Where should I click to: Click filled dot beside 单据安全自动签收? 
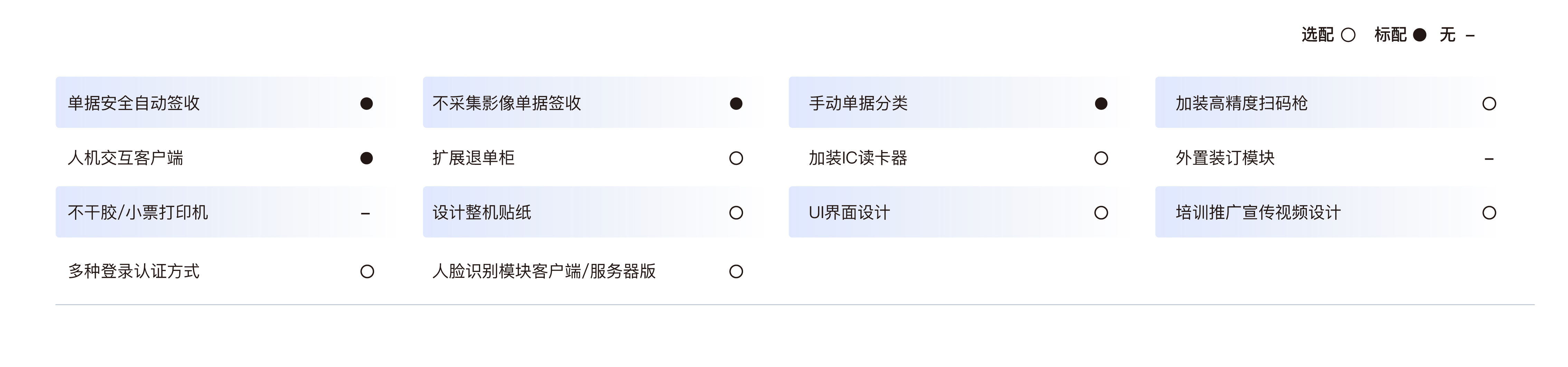click(x=367, y=103)
